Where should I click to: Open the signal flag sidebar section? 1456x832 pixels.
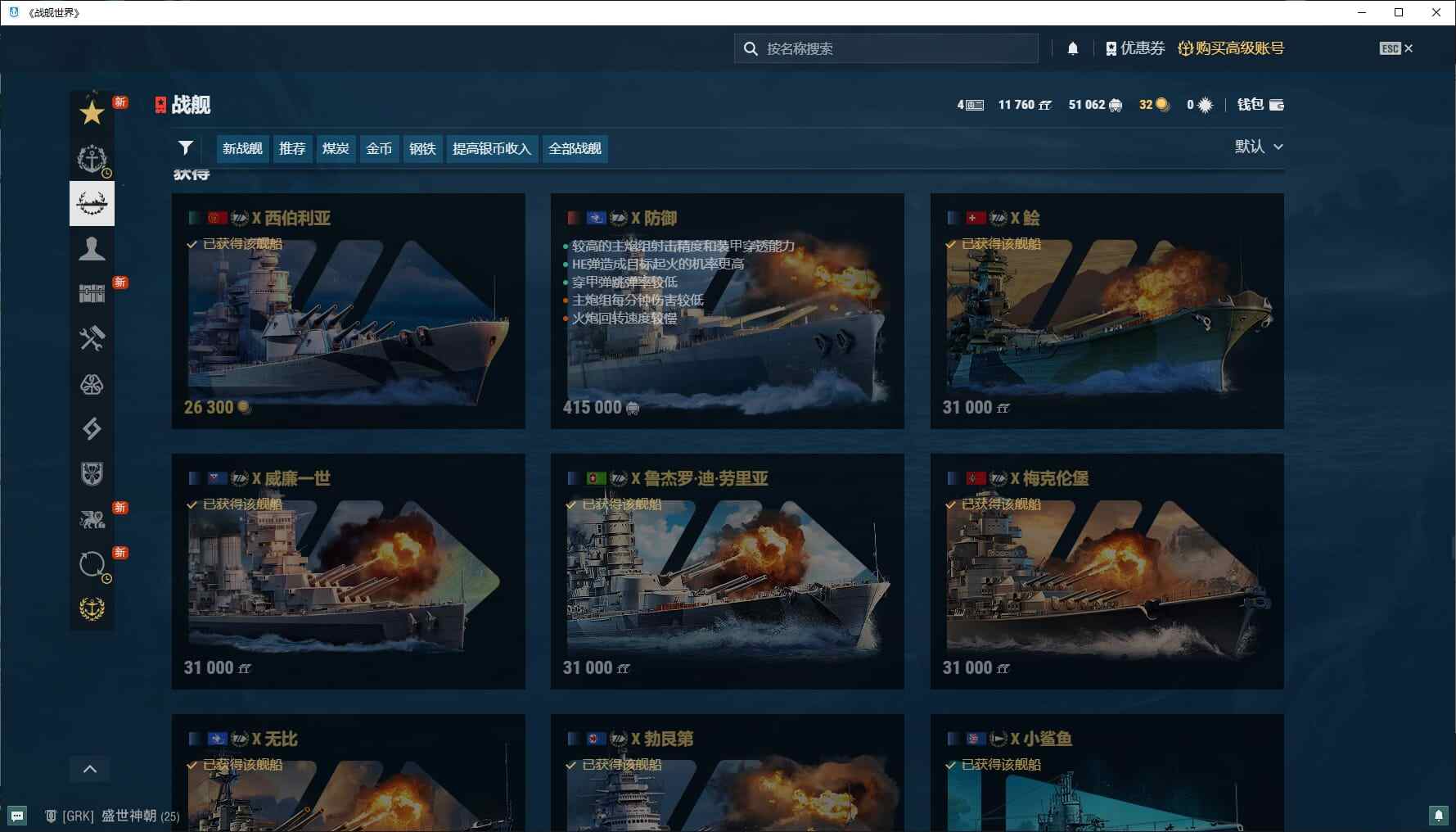(x=92, y=428)
